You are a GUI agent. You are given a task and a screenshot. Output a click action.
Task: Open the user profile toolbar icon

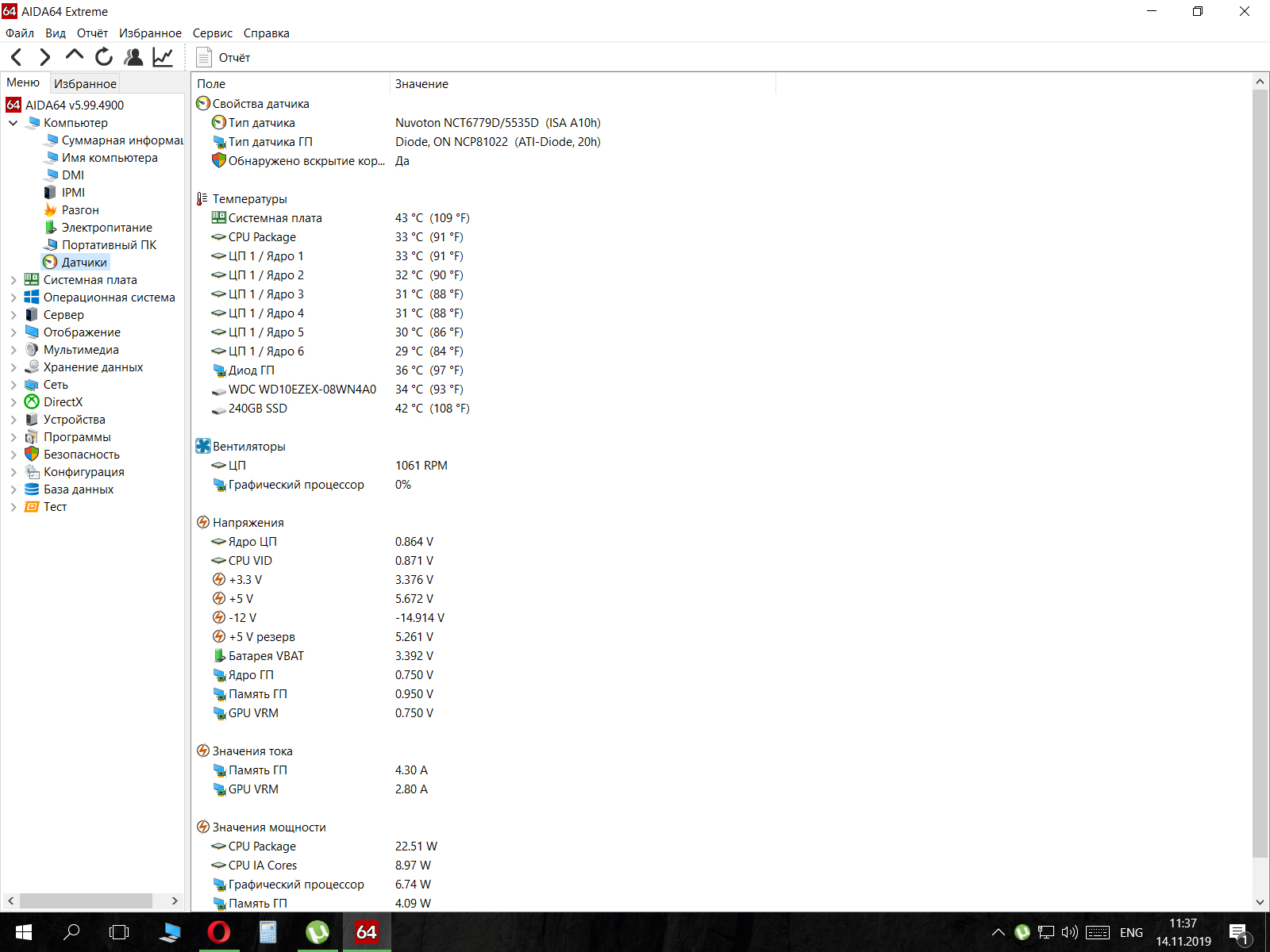coord(133,57)
